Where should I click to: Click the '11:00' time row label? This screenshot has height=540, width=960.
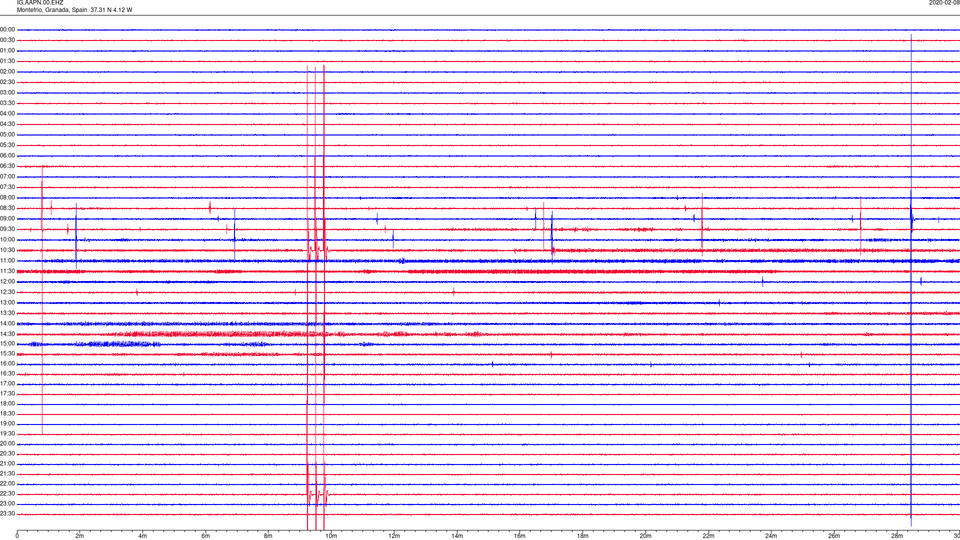7,261
